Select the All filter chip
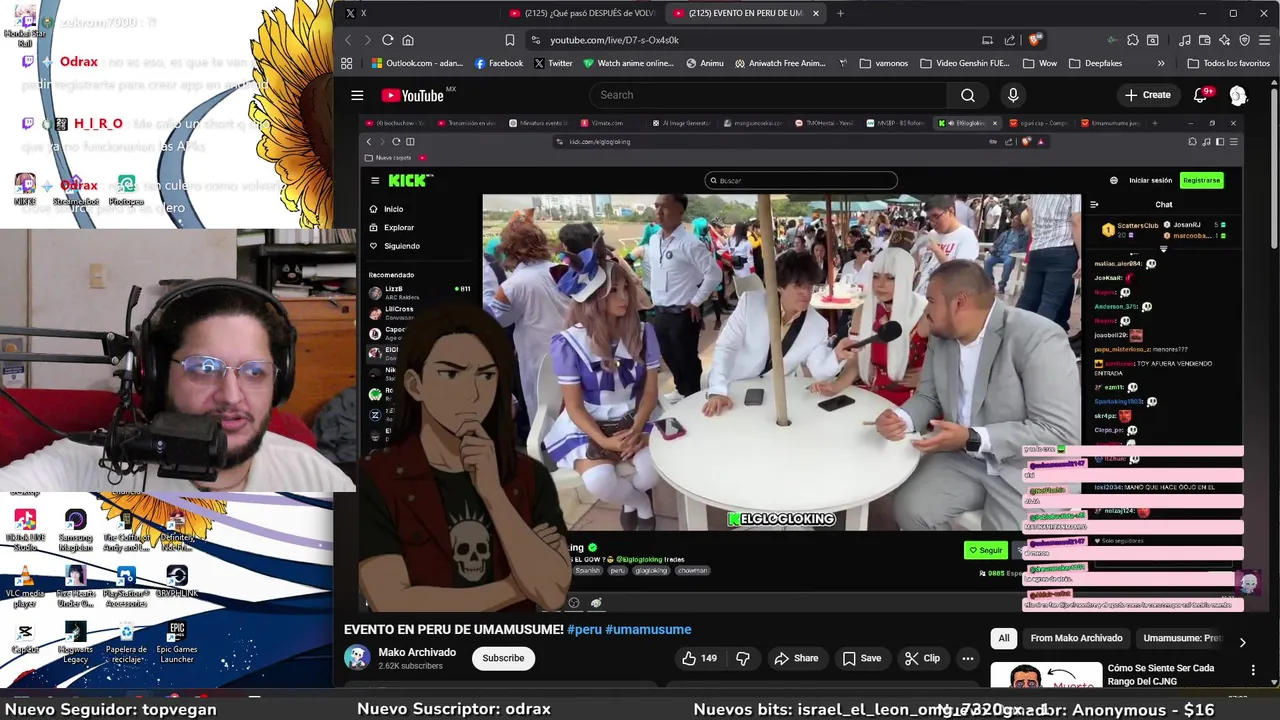The height and width of the screenshot is (720, 1280). pyautogui.click(x=1004, y=638)
